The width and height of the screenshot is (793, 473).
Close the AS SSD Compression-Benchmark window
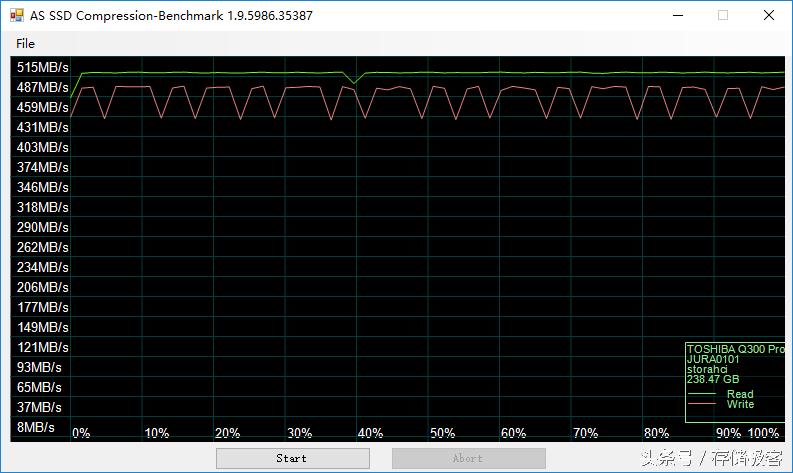pos(769,15)
